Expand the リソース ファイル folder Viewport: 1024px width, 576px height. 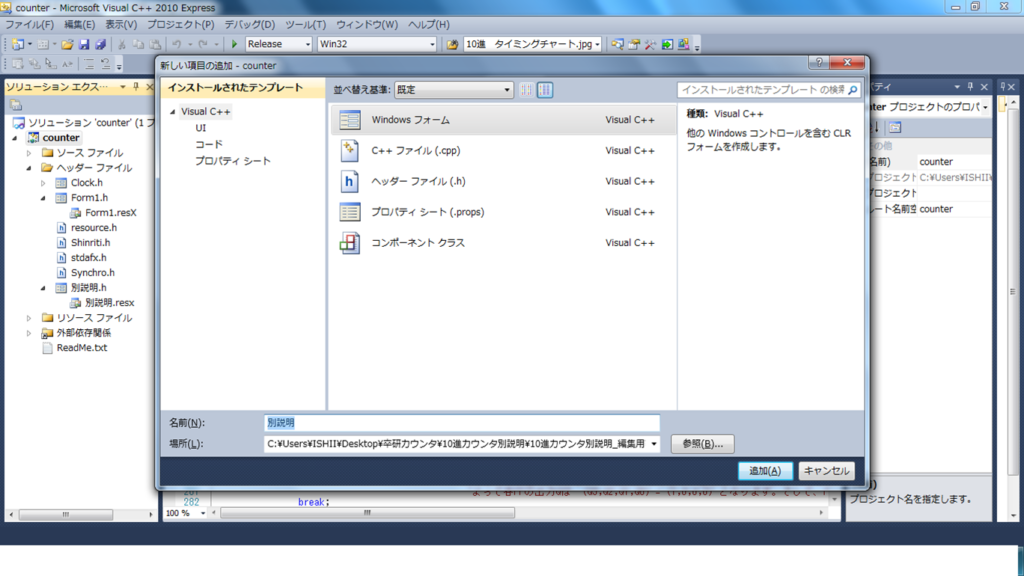[29, 318]
